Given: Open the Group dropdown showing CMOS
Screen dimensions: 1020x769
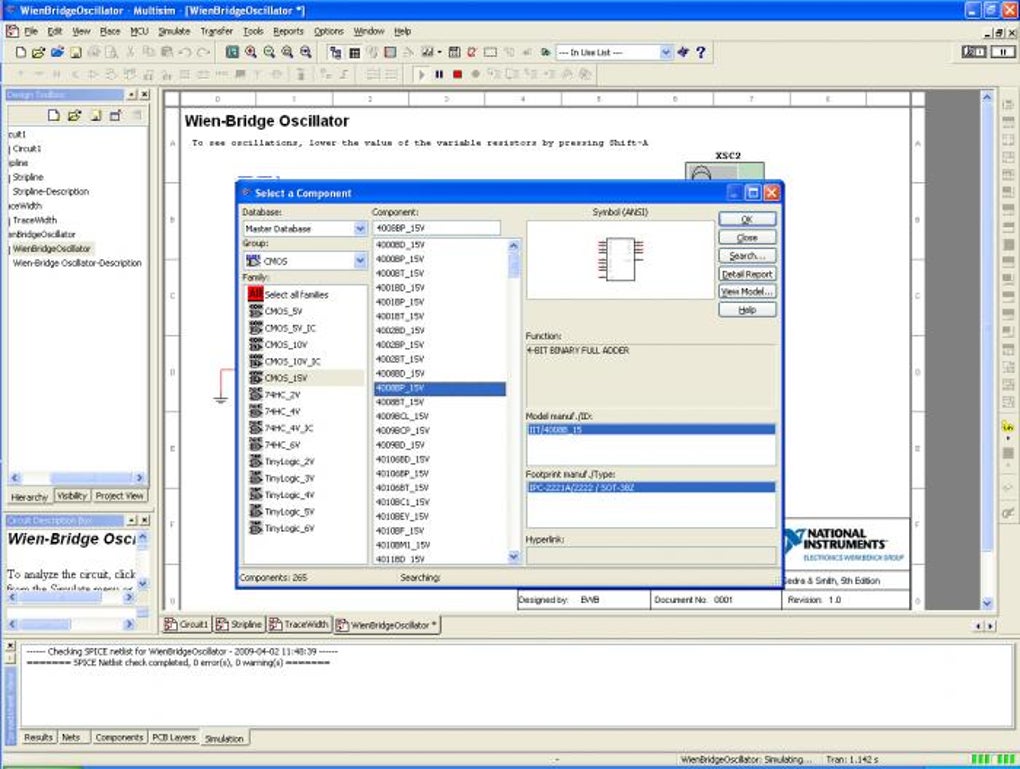Looking at the screenshot, I should tap(360, 260).
